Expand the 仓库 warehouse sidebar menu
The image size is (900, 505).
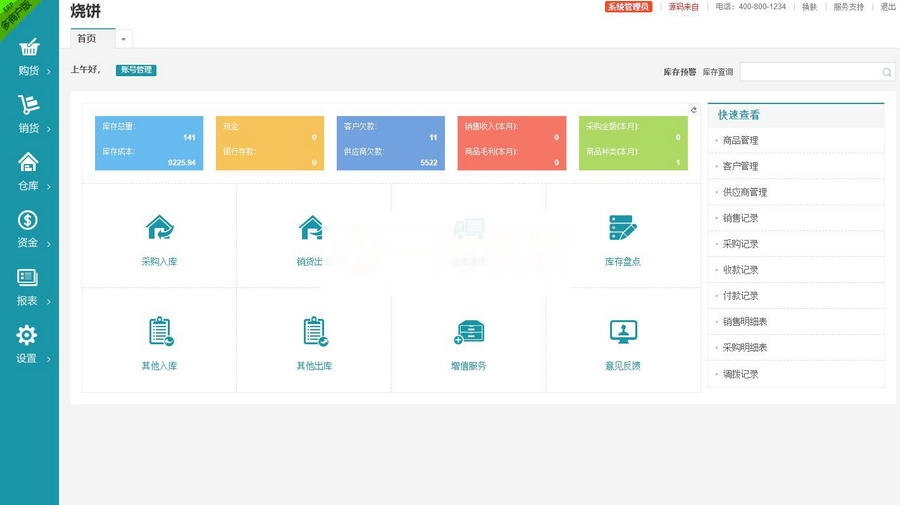click(x=29, y=171)
